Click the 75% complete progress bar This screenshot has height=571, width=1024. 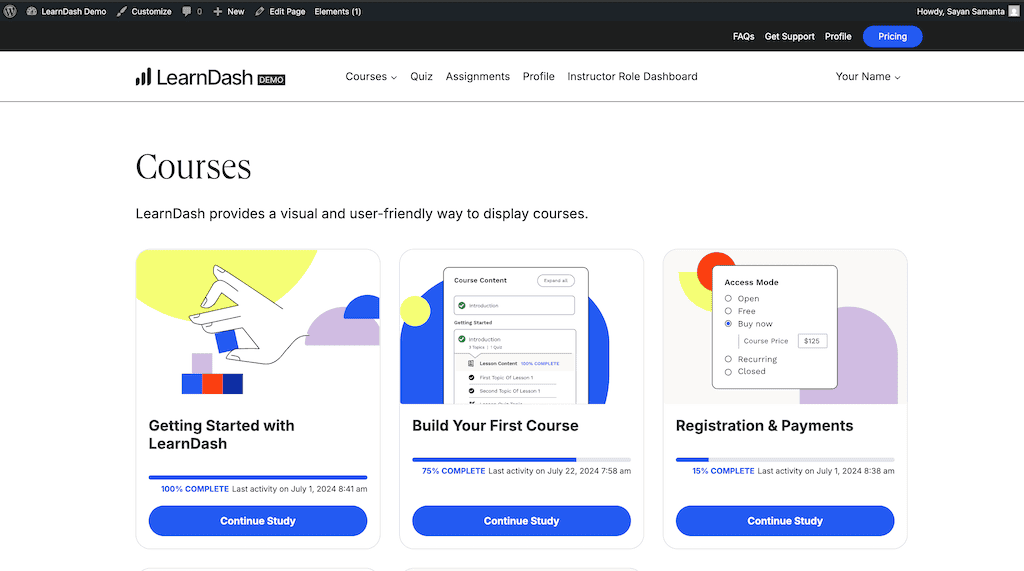coord(521,460)
